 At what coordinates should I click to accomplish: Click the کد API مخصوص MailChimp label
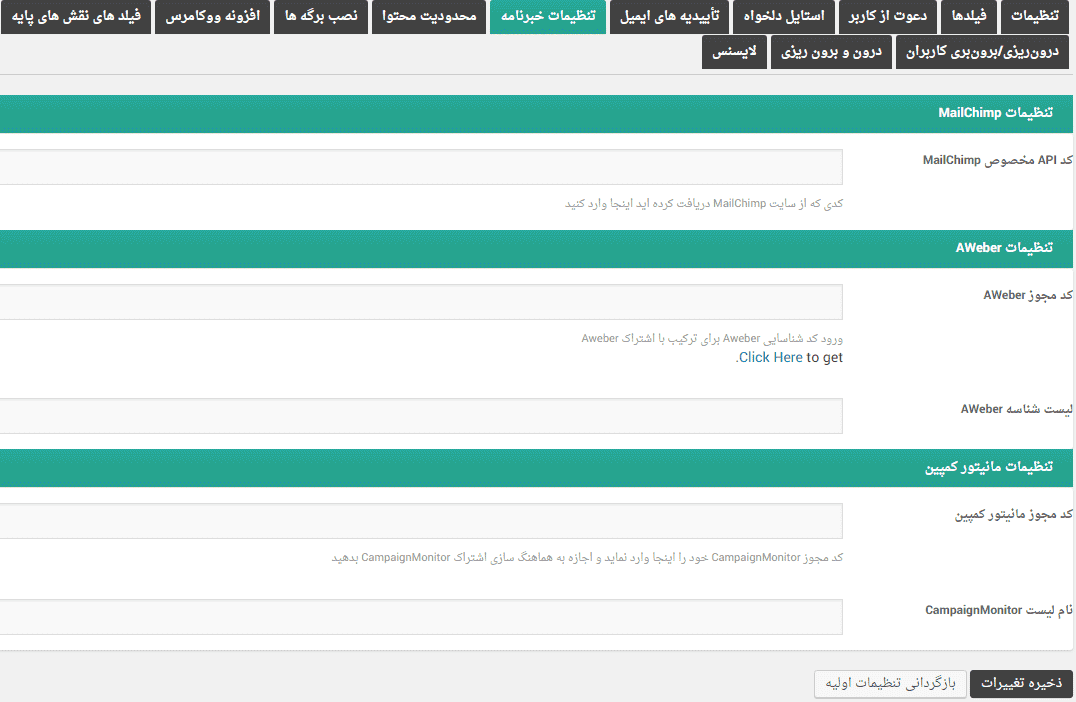pos(997,161)
